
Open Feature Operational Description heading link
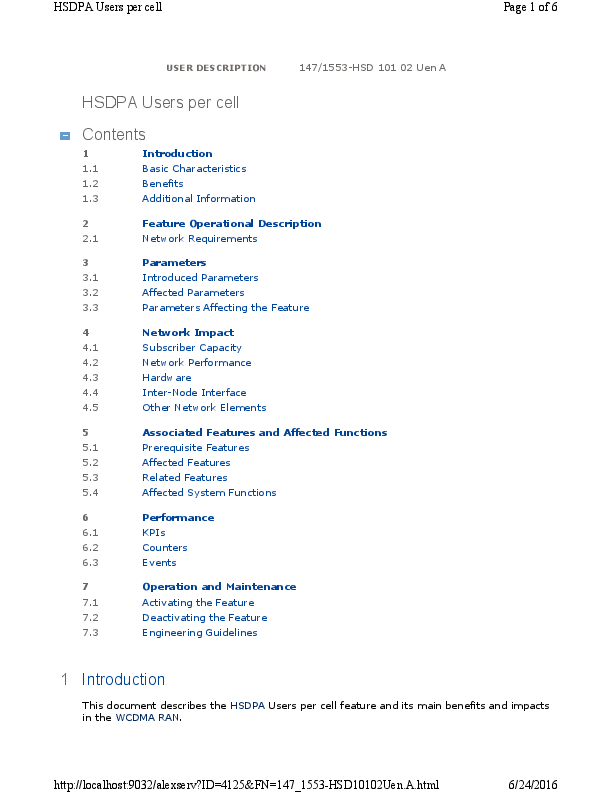231,224
